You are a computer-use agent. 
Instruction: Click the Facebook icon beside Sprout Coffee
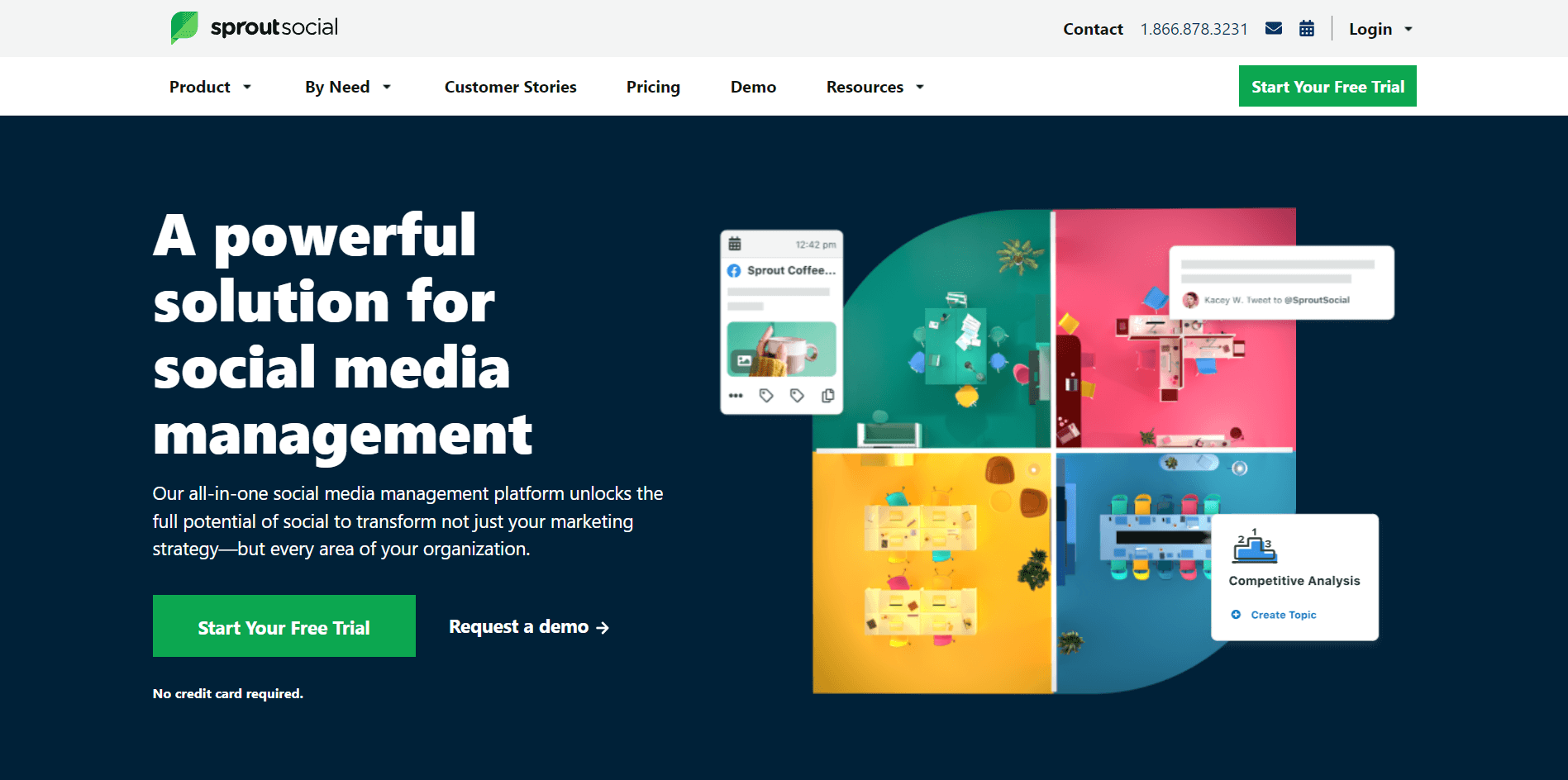click(x=734, y=270)
